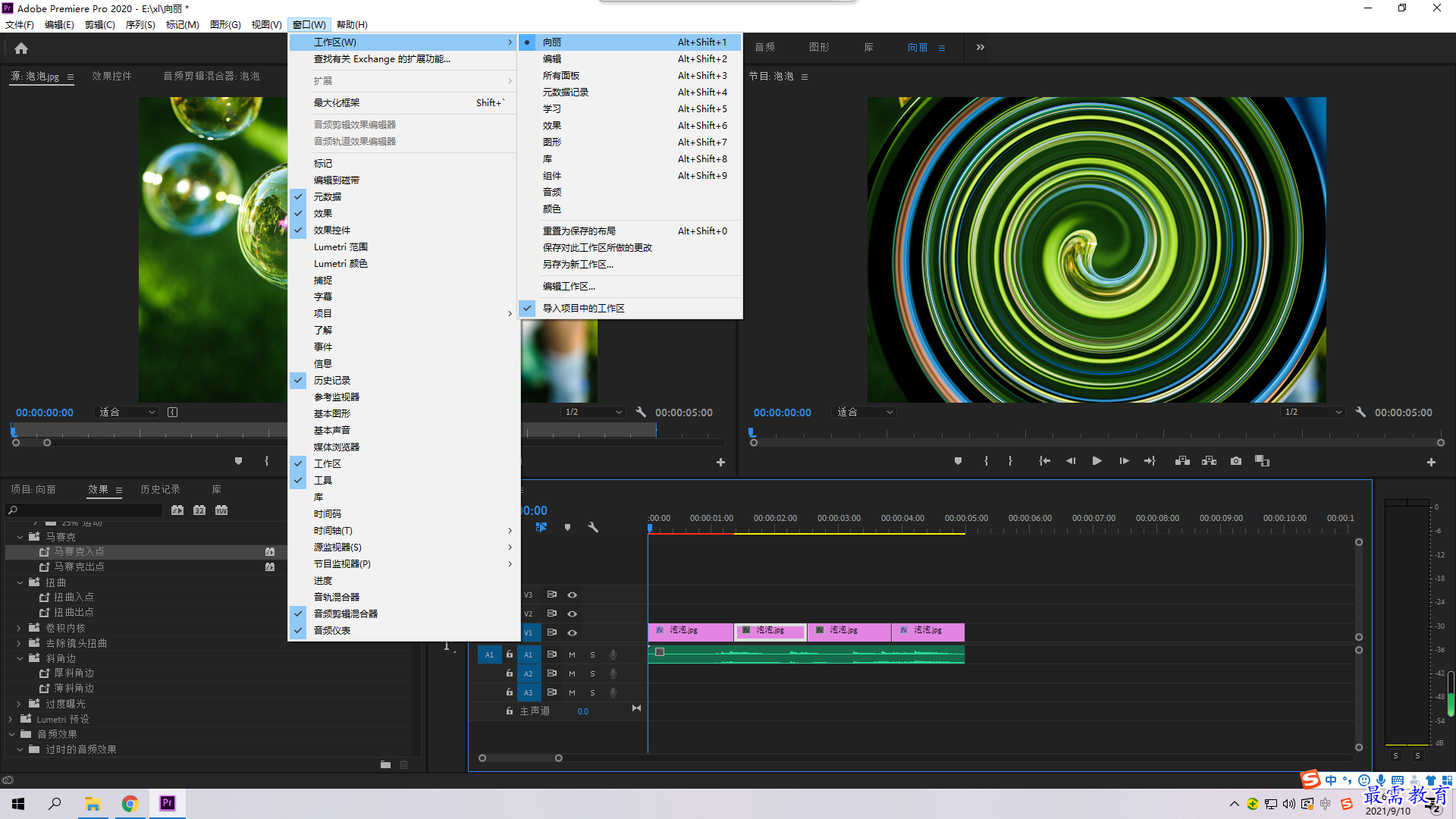Screen dimensions: 1456x819
Task: Collapse the 马赛克 effects folder
Action: 20,537
